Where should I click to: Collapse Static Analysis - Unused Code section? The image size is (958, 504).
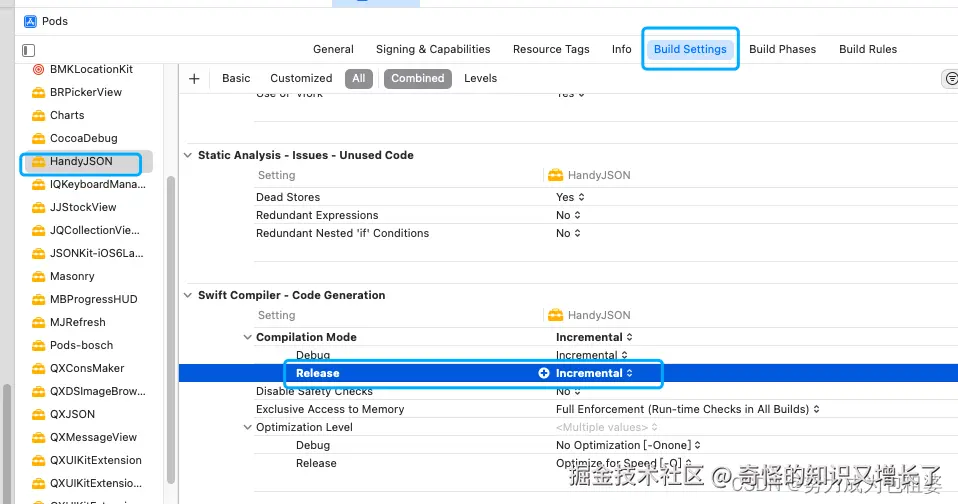(x=188, y=155)
